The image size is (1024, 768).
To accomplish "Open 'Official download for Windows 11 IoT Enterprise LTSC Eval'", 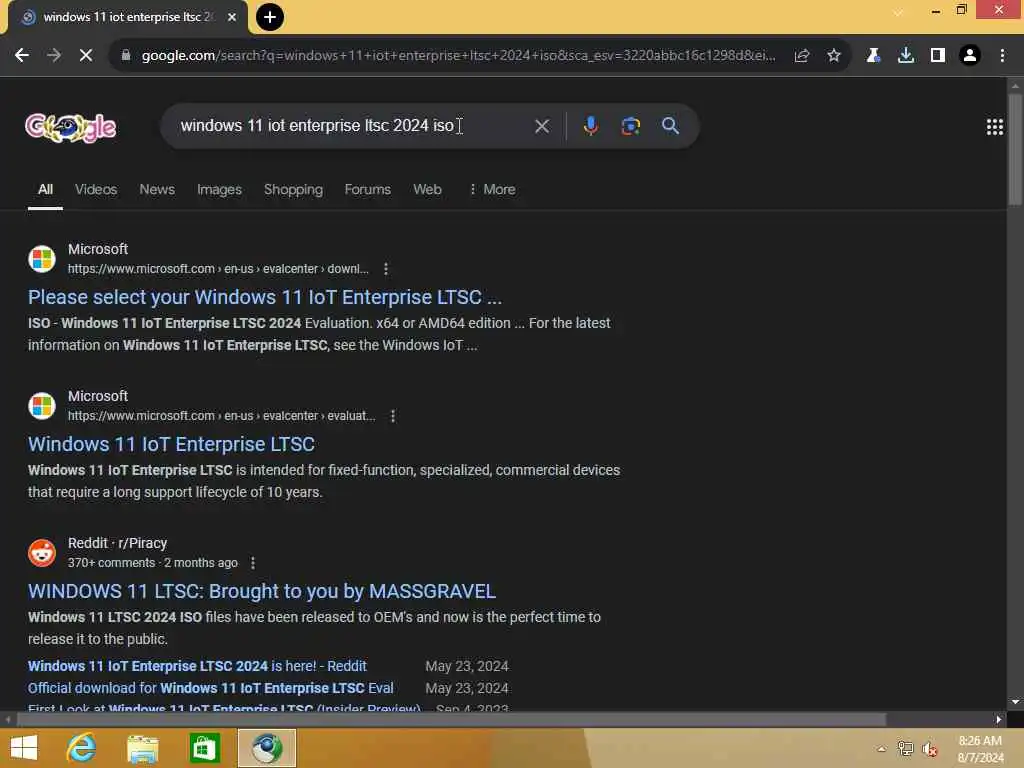I will 211,688.
